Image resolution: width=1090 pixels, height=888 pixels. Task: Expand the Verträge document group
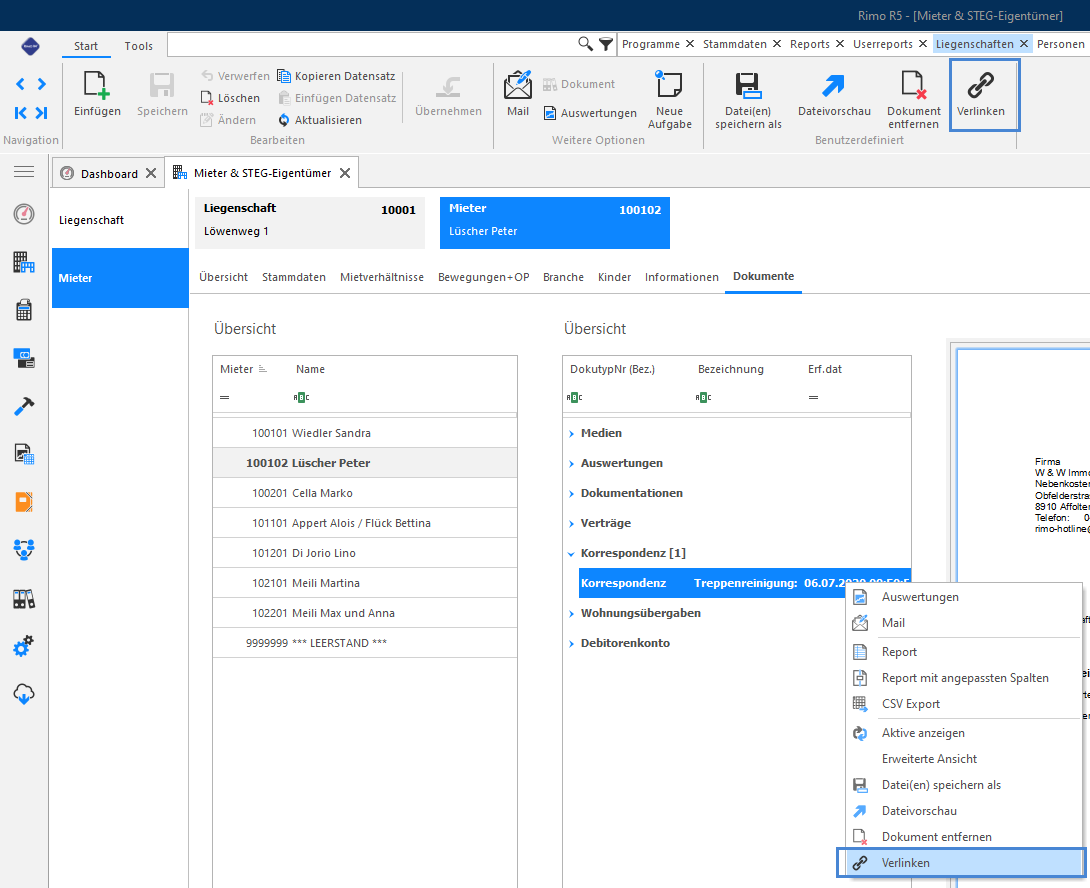(x=571, y=524)
